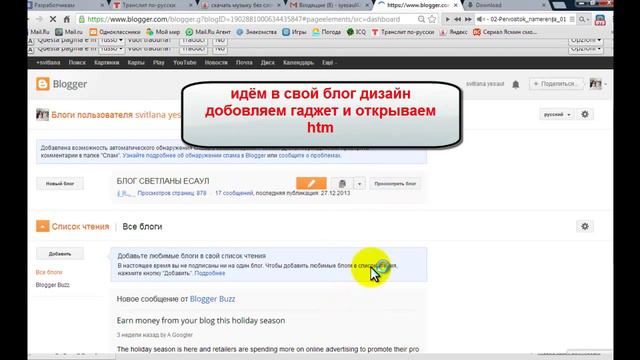The width and height of the screenshot is (640, 360).
Task: Switch to the Все блоги tab heading
Action: (142, 227)
